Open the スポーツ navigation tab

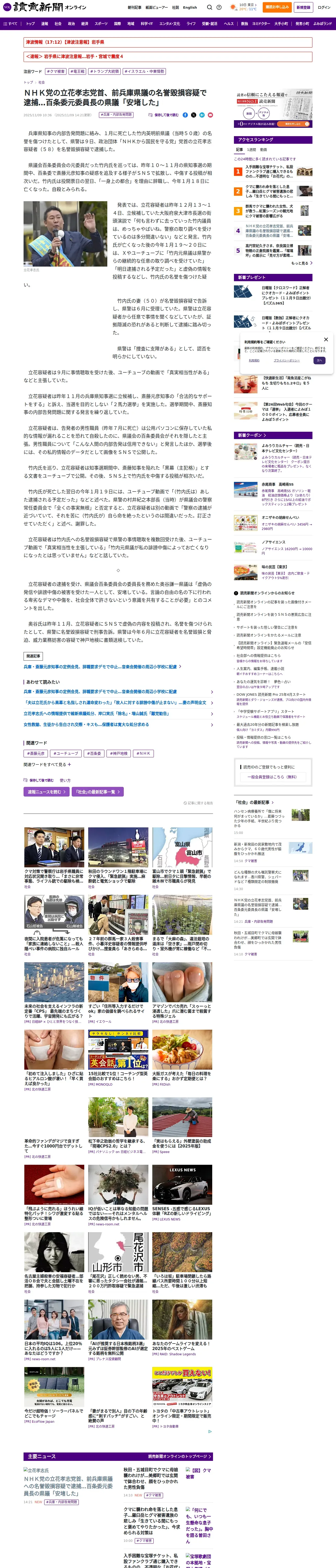pyautogui.click(x=101, y=24)
